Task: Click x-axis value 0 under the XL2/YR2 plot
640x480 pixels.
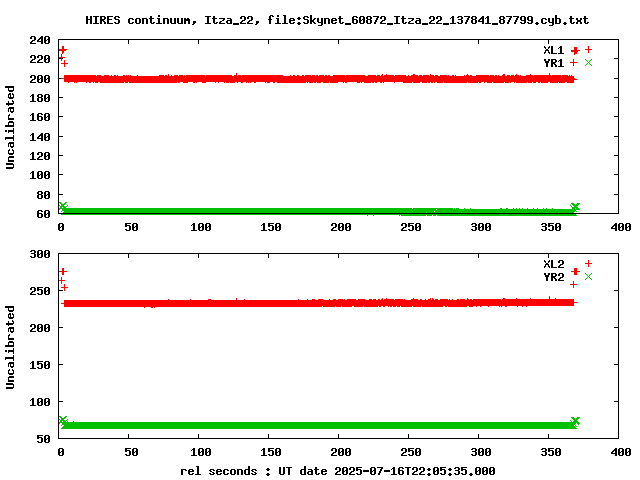Action: coord(61,452)
